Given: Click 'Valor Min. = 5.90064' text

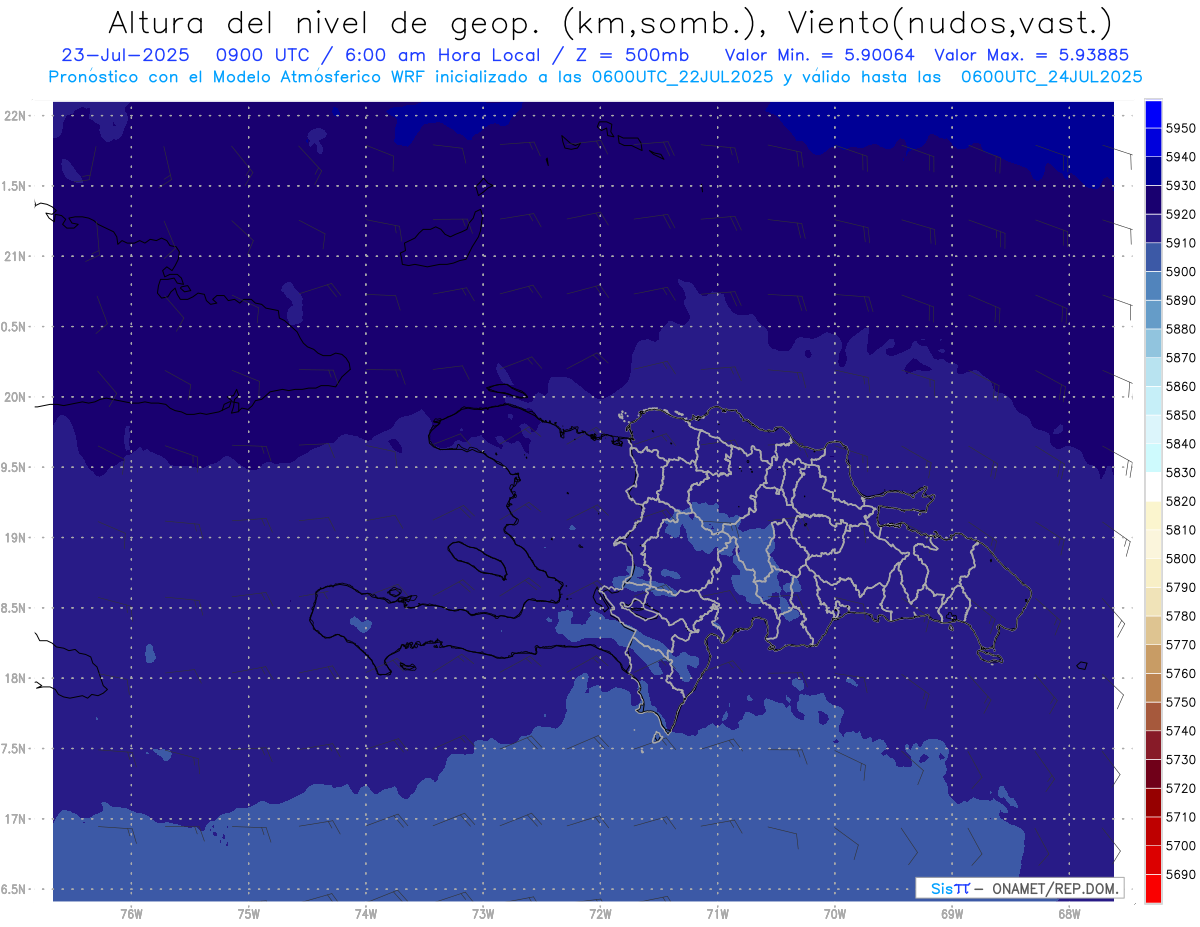Looking at the screenshot, I should (819, 55).
